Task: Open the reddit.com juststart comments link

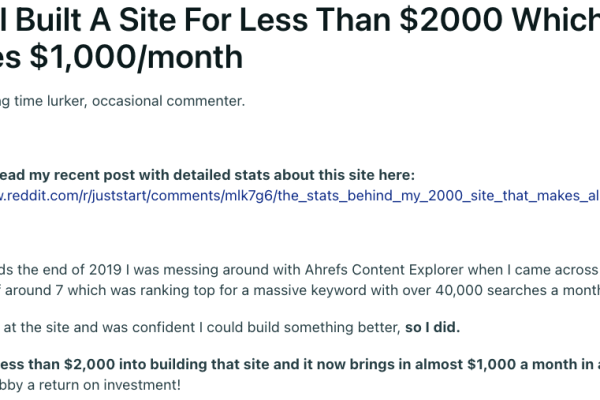Action: (x=300, y=196)
